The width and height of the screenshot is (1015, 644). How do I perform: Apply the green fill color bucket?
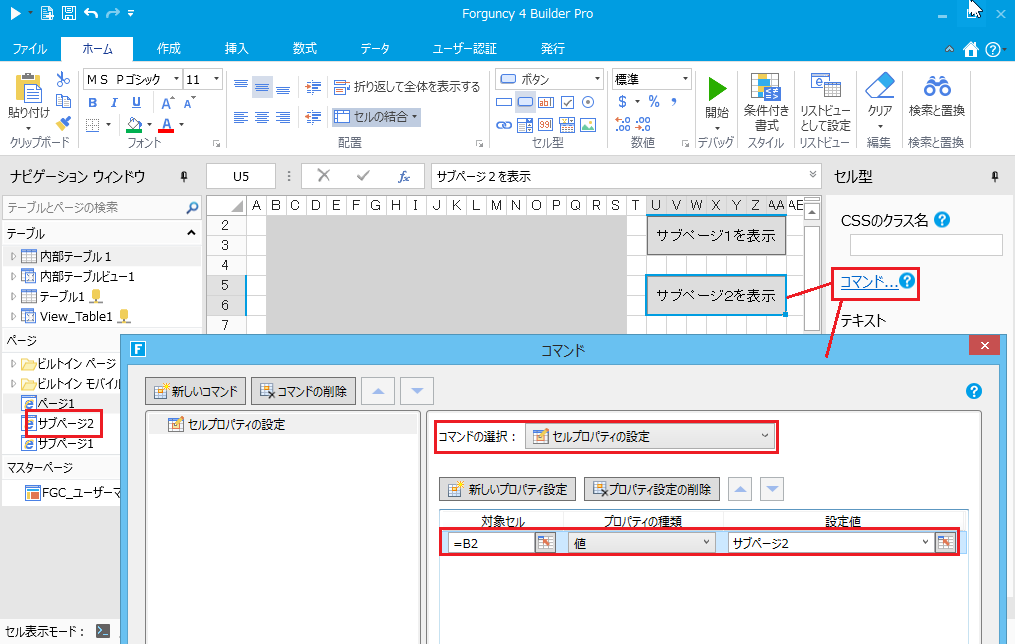tap(134, 124)
